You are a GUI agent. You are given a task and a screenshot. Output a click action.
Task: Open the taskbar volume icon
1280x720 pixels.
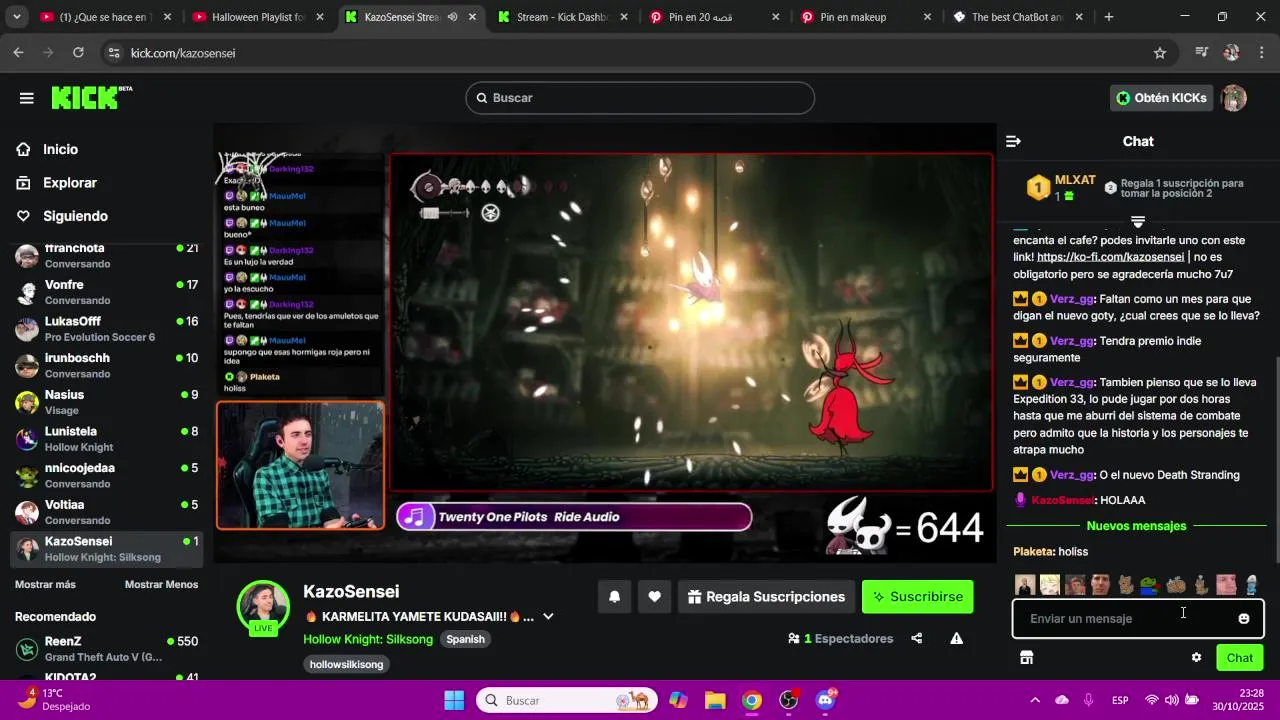coord(1171,700)
